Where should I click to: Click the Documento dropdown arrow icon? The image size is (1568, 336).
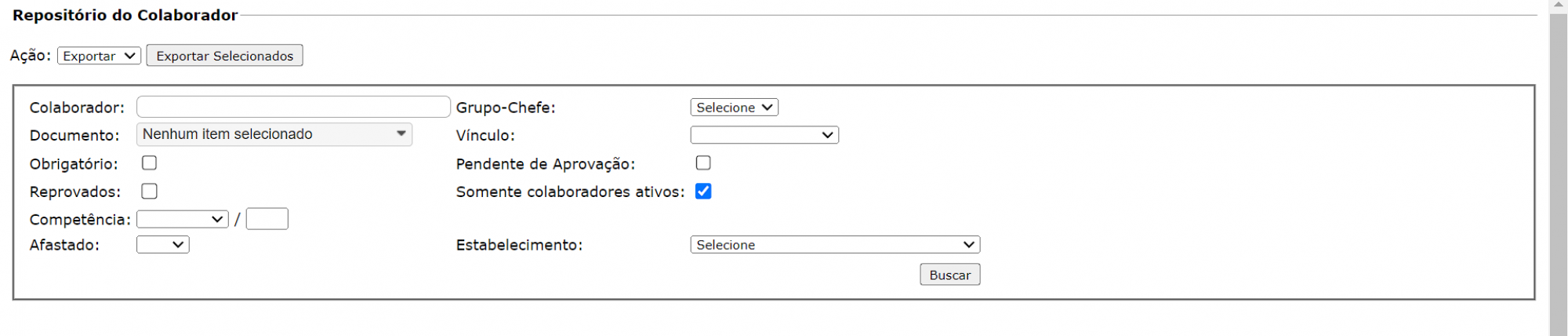coord(401,134)
